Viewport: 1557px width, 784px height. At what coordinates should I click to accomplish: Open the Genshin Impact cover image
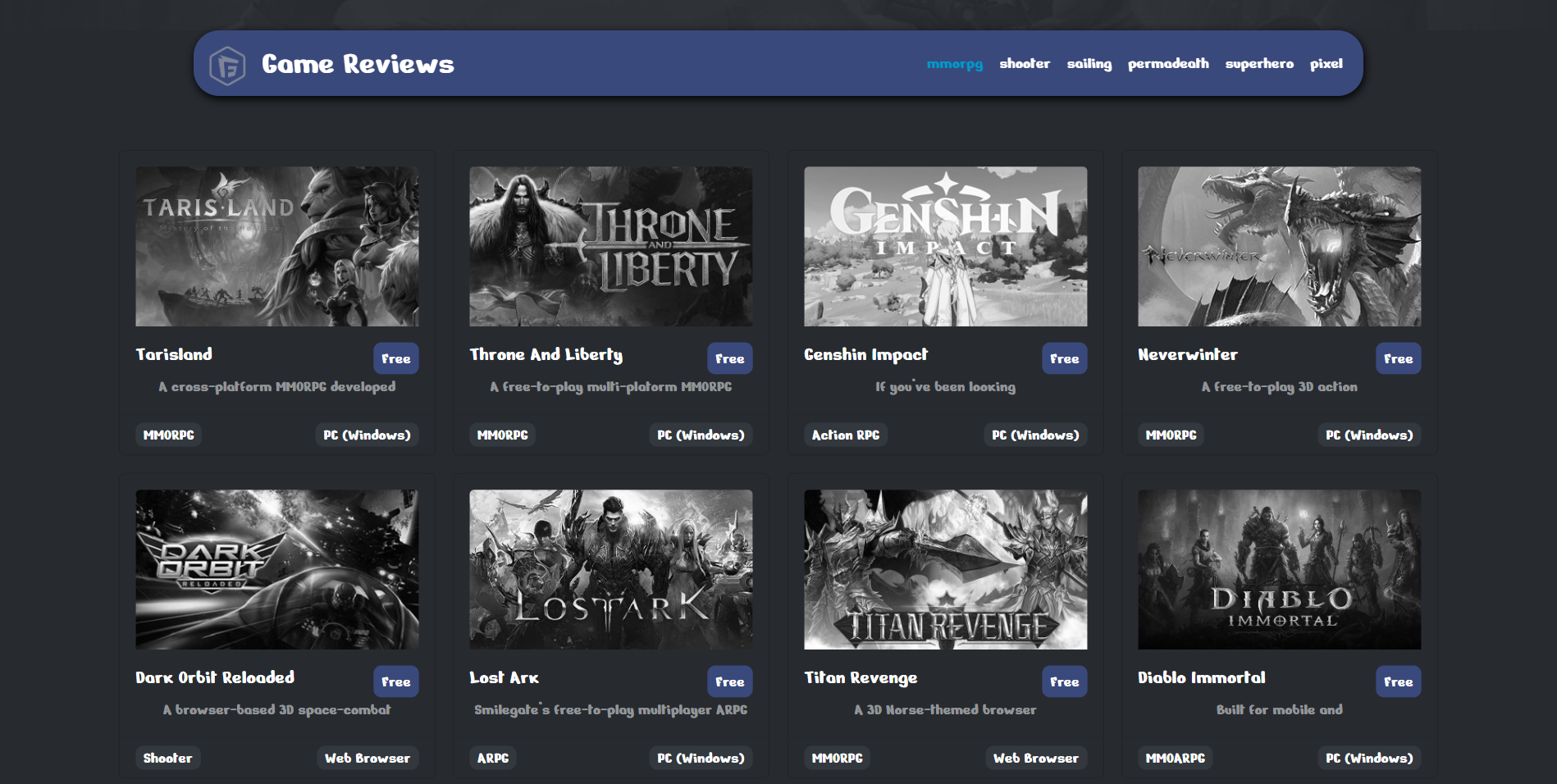pos(946,247)
